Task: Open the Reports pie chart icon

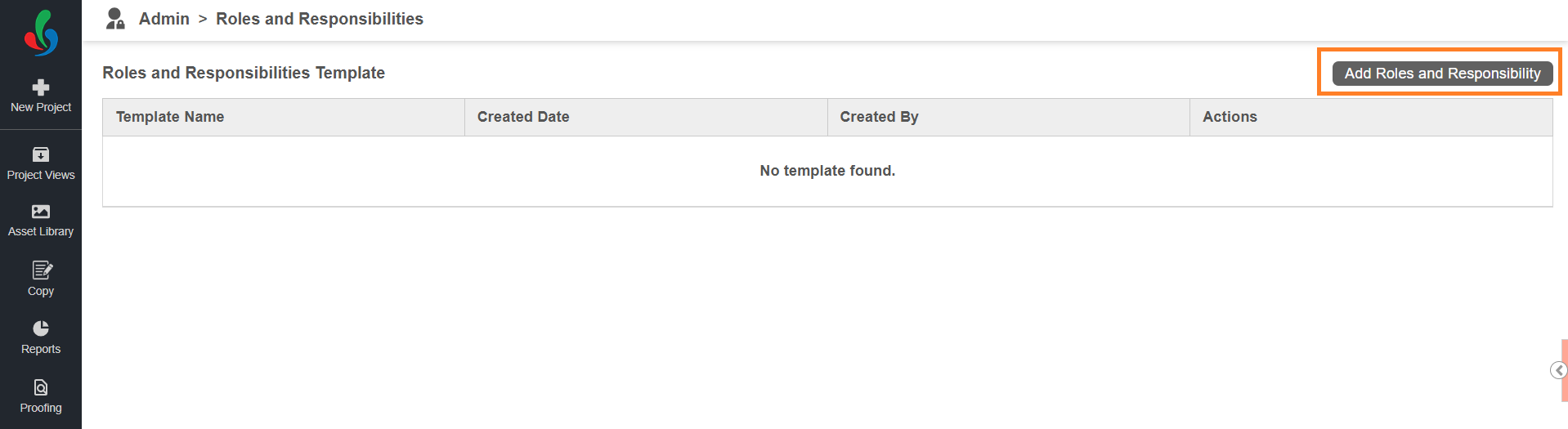Action: [x=41, y=328]
